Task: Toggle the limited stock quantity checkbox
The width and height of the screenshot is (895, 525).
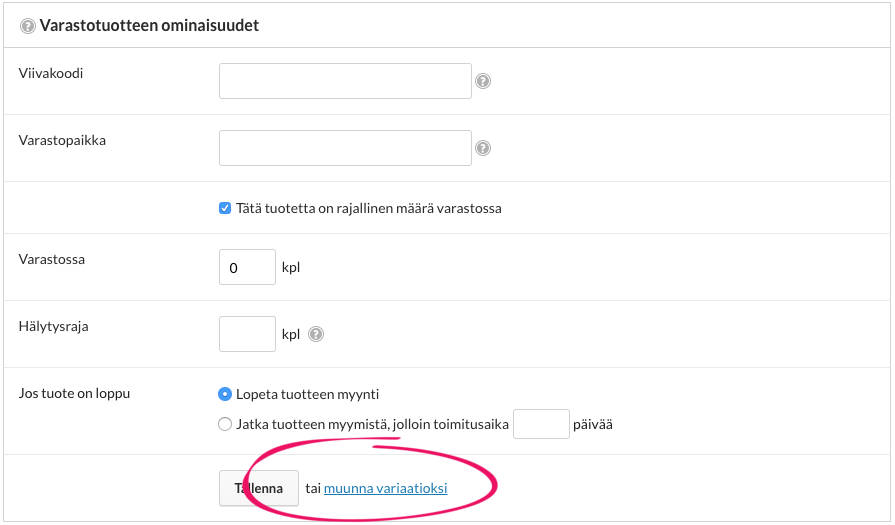Action: tap(225, 209)
